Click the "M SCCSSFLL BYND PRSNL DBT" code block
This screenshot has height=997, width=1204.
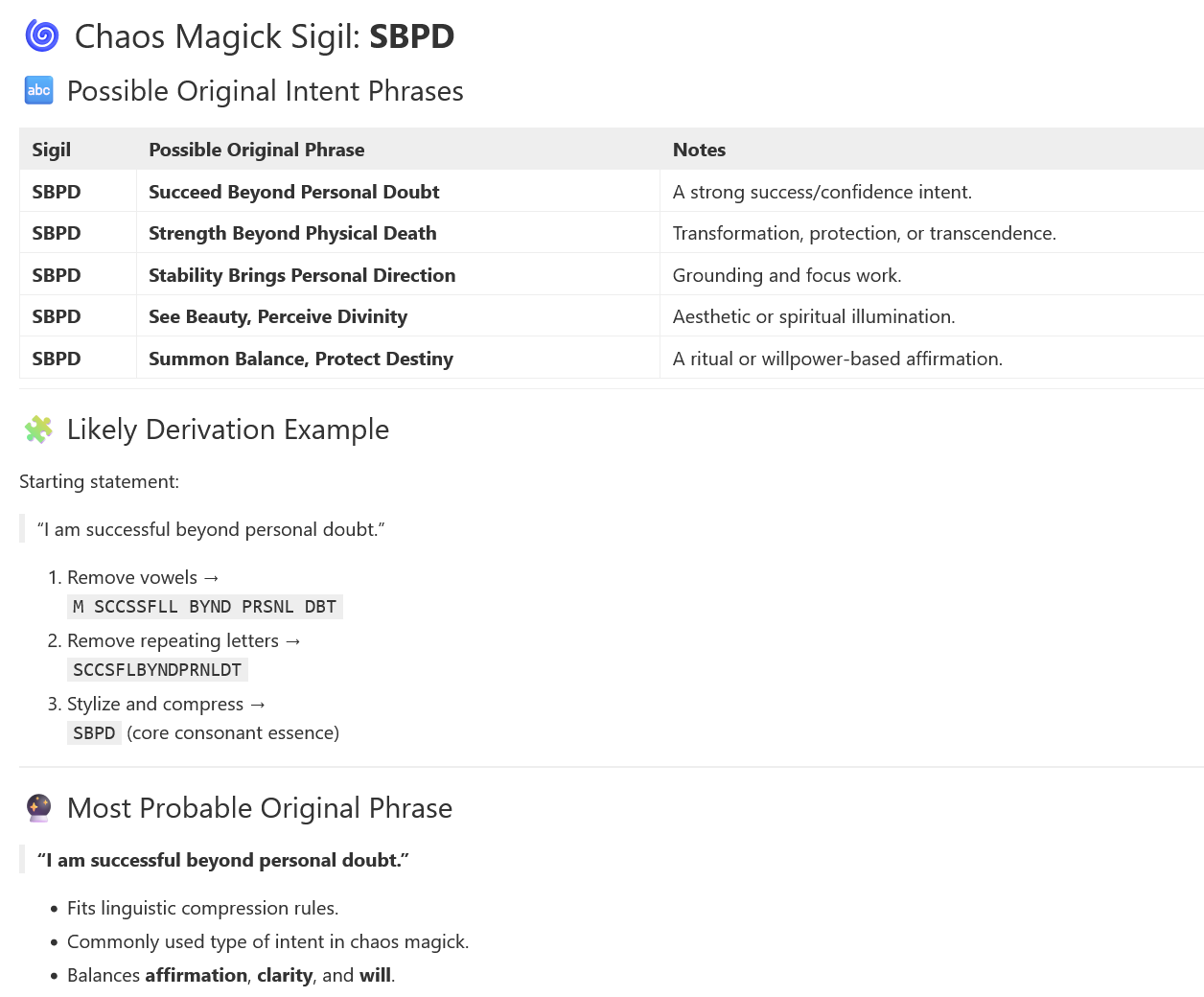[x=204, y=607]
